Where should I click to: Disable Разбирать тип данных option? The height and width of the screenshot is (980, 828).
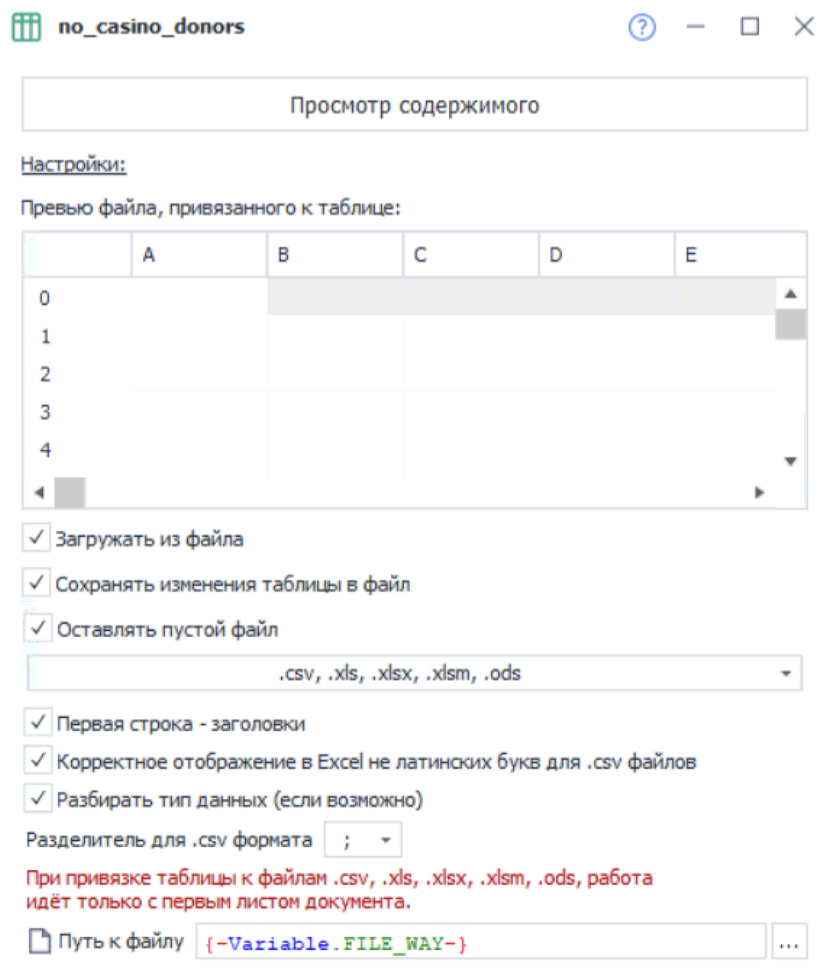[39, 799]
